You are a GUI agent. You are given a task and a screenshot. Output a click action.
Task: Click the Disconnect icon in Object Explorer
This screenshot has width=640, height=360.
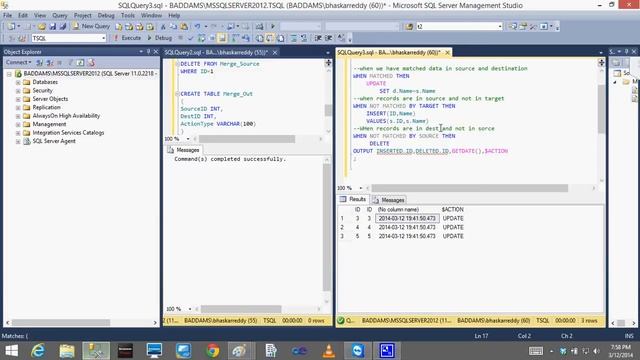coord(50,62)
